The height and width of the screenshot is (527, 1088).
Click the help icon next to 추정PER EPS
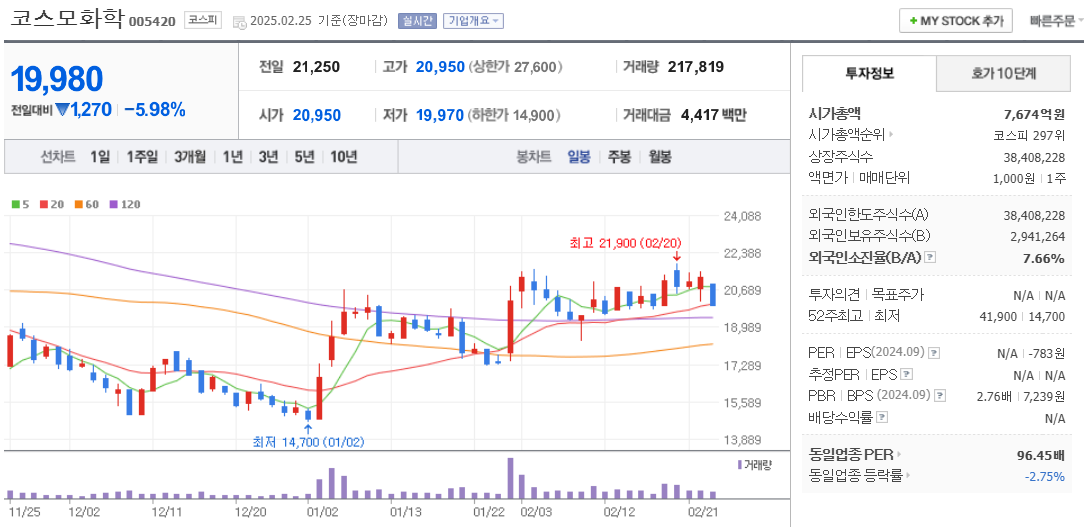tap(906, 374)
